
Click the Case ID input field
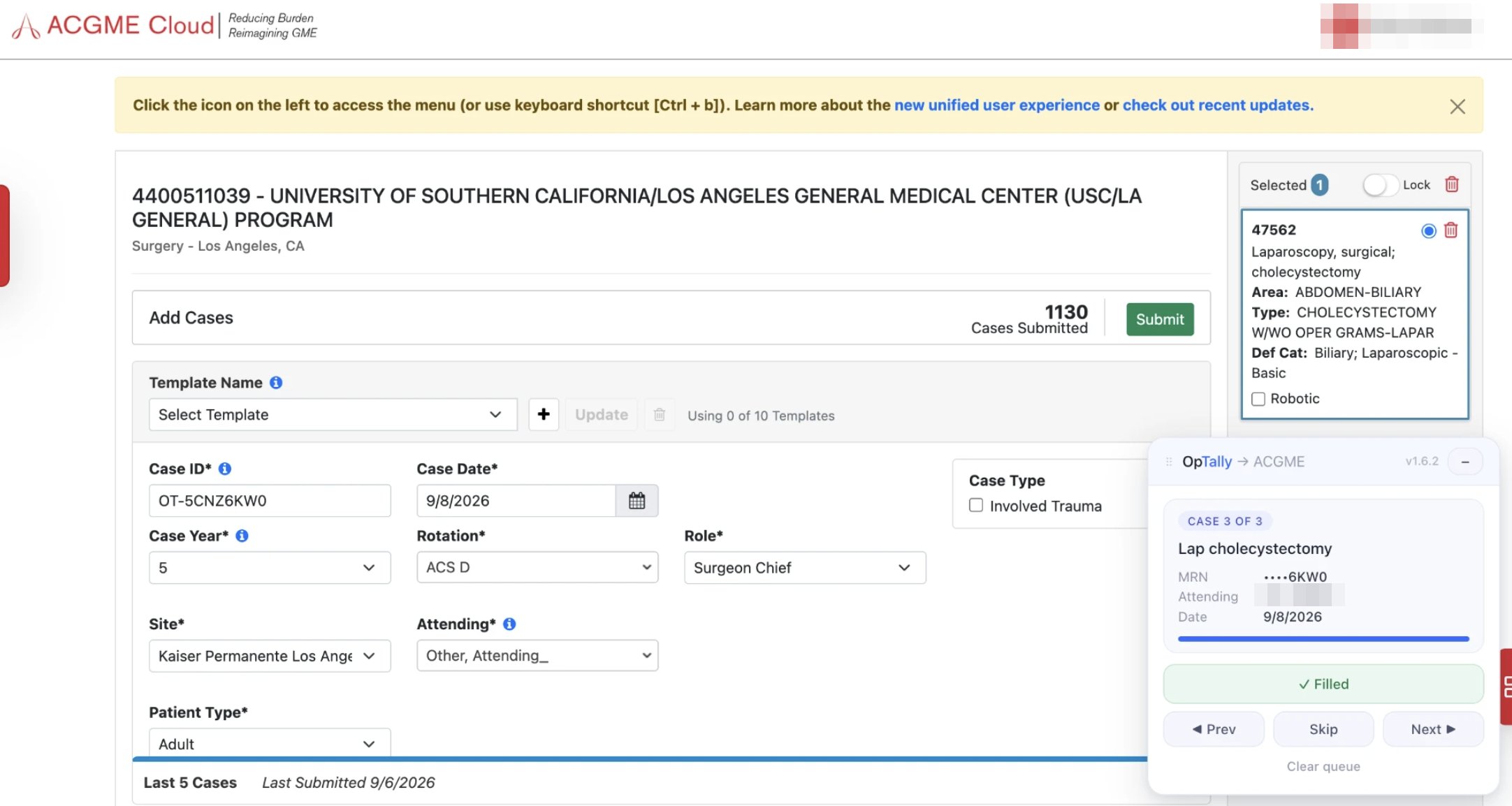[x=270, y=500]
